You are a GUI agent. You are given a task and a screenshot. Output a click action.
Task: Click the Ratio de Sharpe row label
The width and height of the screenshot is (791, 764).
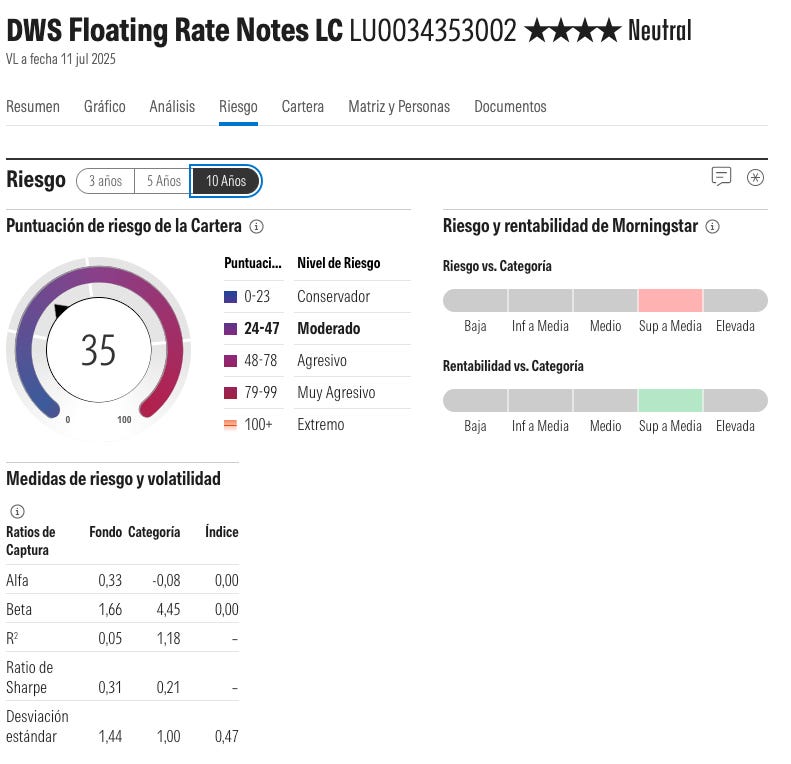pyautogui.click(x=29, y=677)
